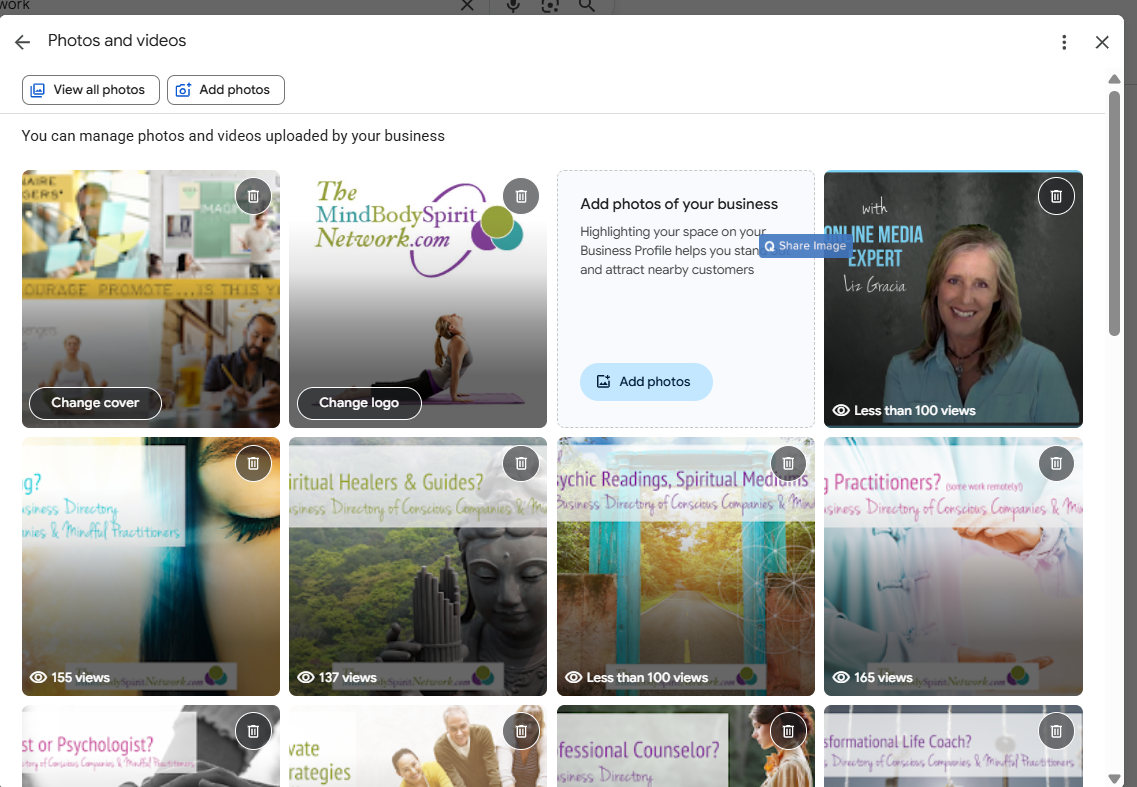The image size is (1137, 787).
Task: Delete the Psychic Readings photo
Action: pyautogui.click(x=788, y=463)
